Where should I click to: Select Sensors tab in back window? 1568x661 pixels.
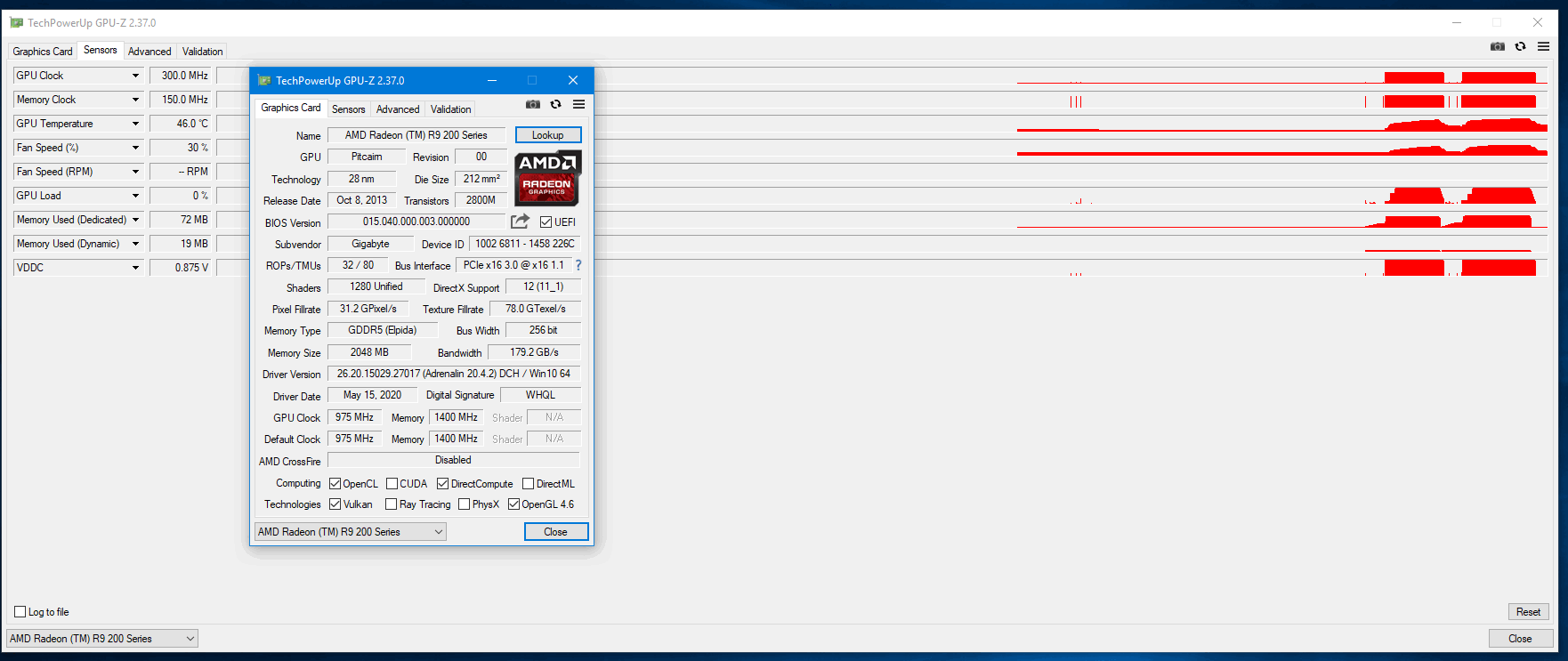coord(101,50)
